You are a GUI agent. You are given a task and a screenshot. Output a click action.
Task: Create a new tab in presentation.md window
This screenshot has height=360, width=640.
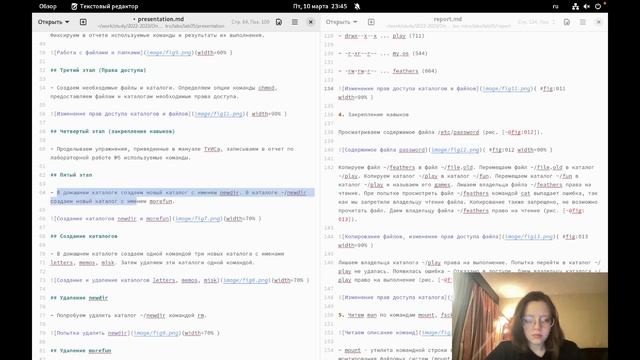click(x=83, y=22)
